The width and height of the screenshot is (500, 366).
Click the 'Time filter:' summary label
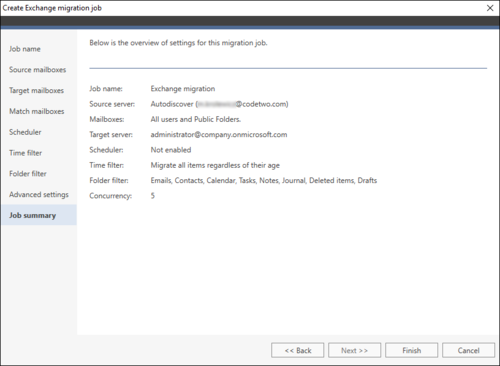pyautogui.click(x=107, y=165)
